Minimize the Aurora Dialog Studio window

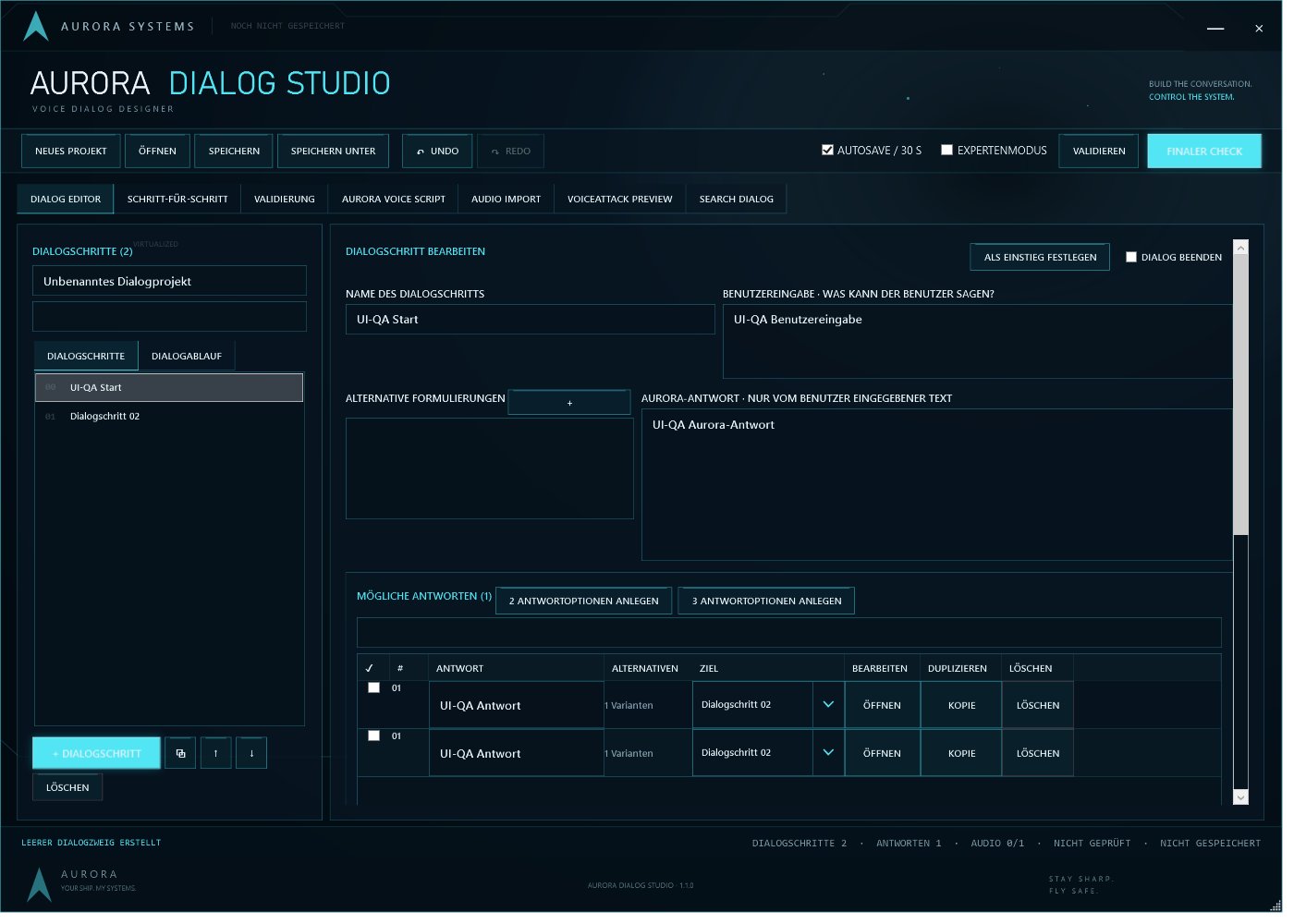point(1215,29)
